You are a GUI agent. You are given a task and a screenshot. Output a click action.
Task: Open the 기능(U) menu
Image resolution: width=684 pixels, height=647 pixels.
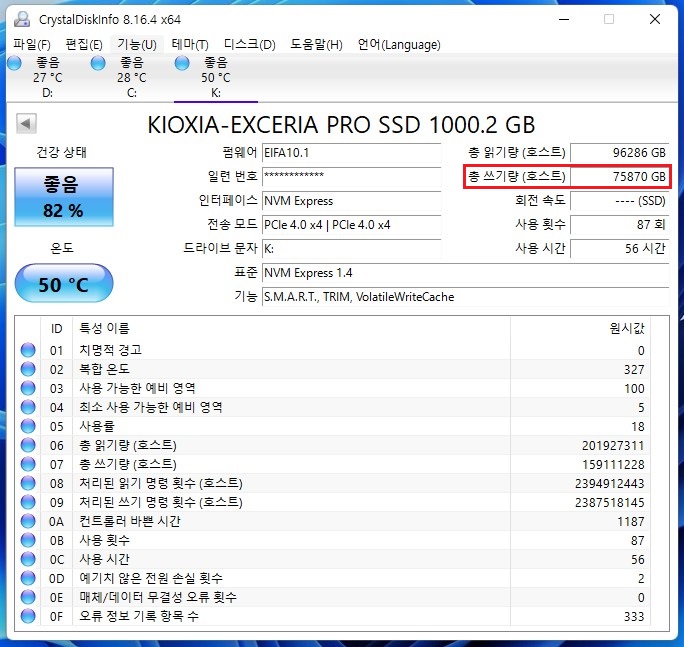pyautogui.click(x=137, y=45)
